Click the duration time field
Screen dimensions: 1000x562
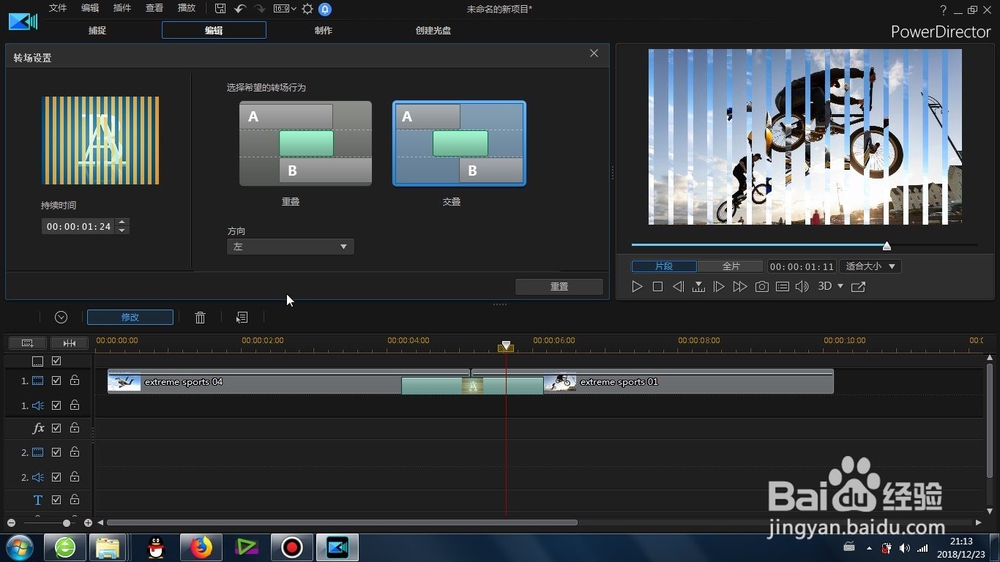click(78, 226)
